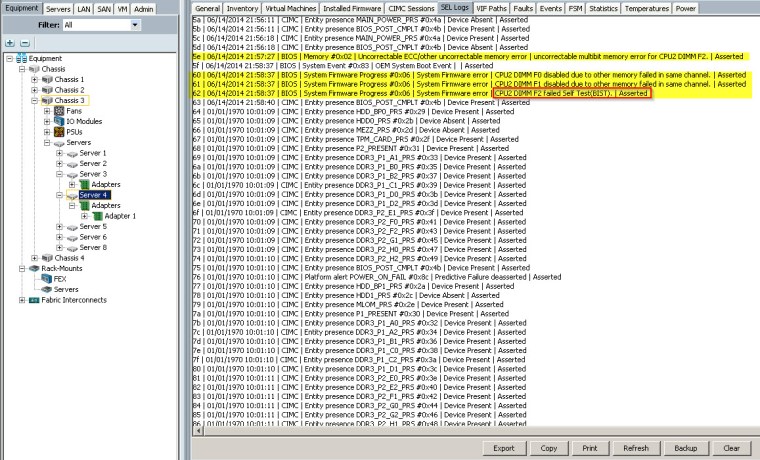760x460 pixels.
Task: Click the collapse-all minus icon
Action: [25, 43]
